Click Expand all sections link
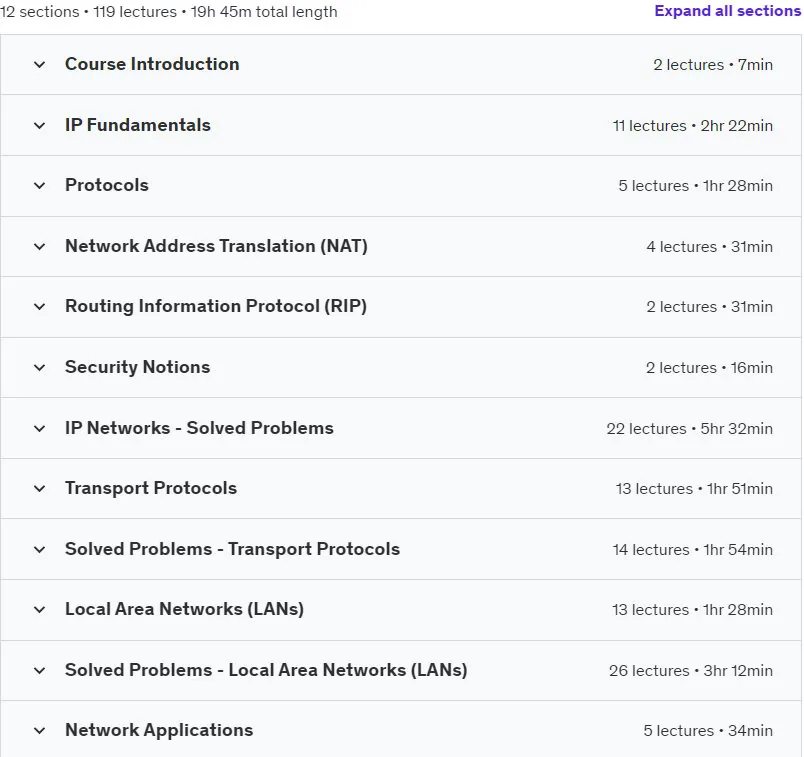This screenshot has width=804, height=757. pos(728,11)
